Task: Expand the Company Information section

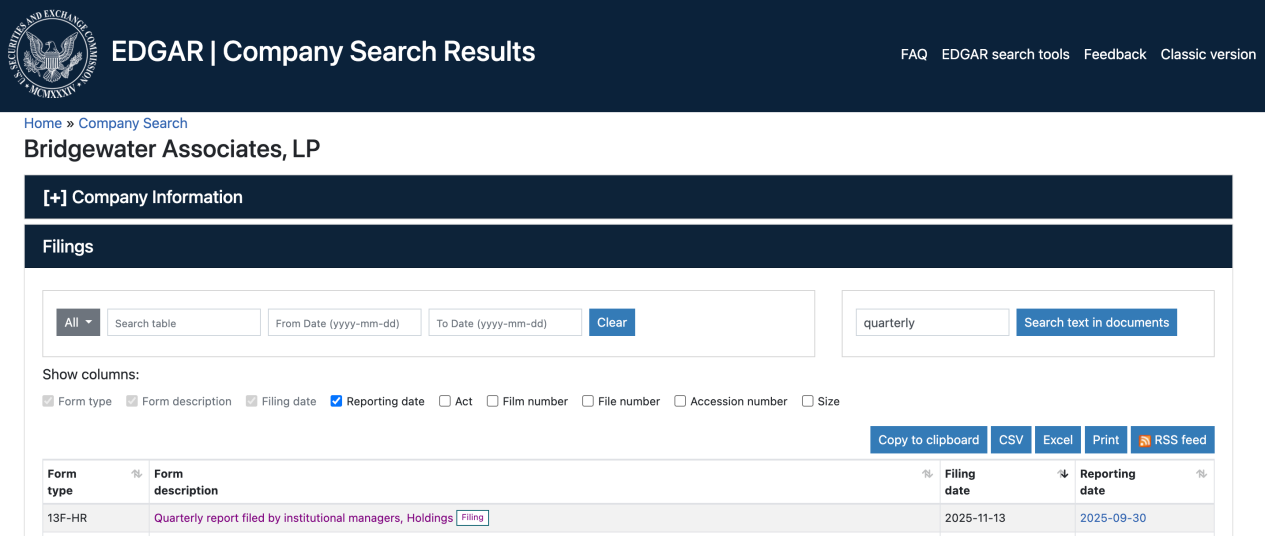Action: [143, 197]
